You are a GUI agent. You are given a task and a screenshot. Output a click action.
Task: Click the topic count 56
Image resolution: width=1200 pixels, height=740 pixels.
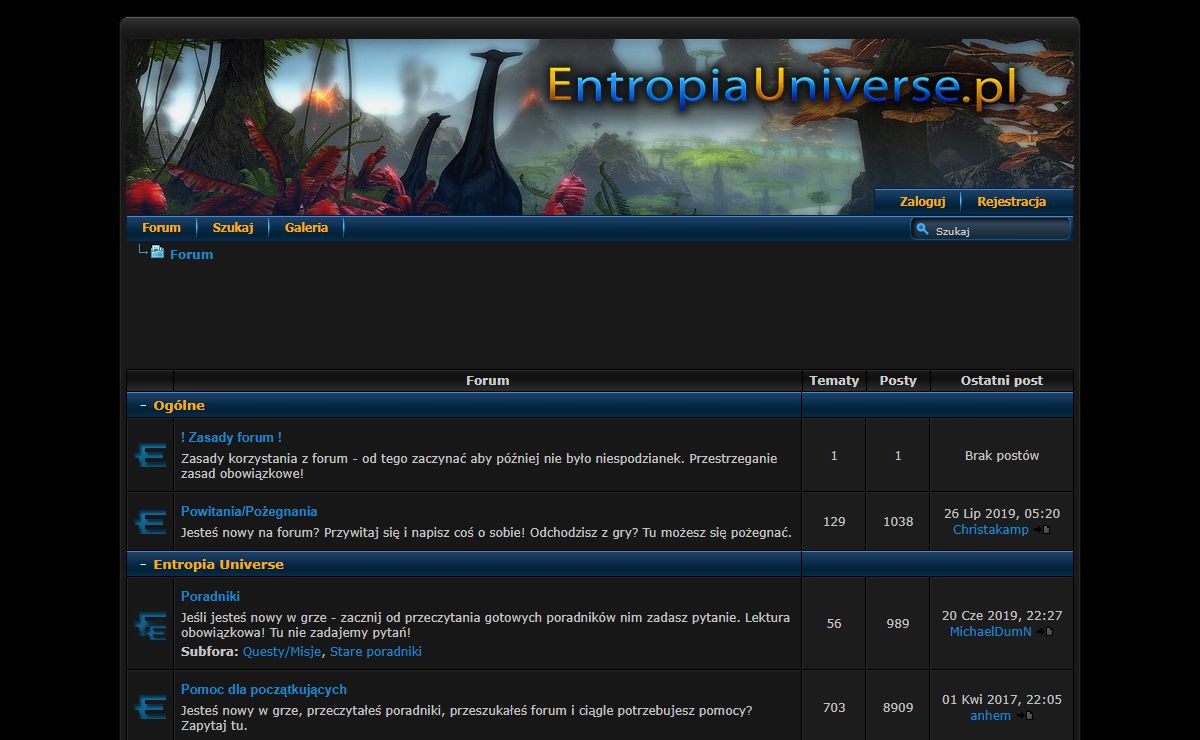[x=834, y=623]
